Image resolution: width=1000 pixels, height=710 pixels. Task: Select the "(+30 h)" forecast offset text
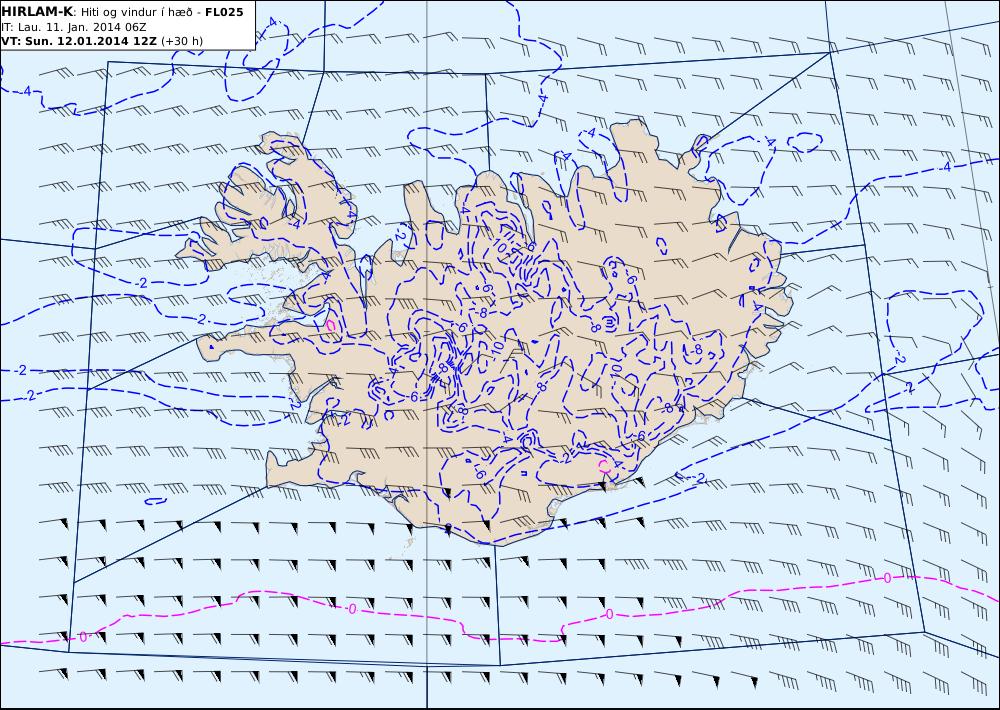[182, 41]
